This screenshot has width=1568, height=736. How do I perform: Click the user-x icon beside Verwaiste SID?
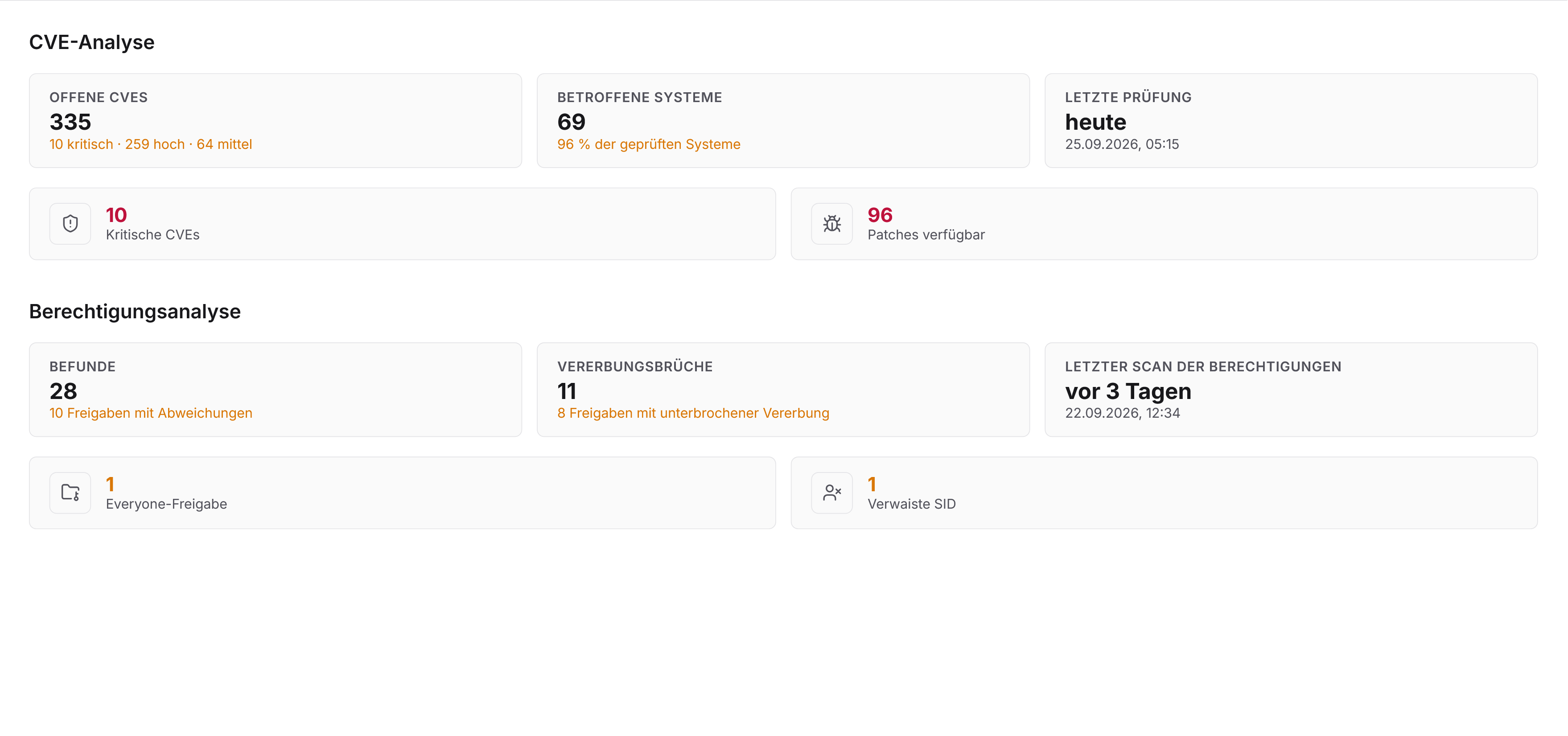coord(831,493)
